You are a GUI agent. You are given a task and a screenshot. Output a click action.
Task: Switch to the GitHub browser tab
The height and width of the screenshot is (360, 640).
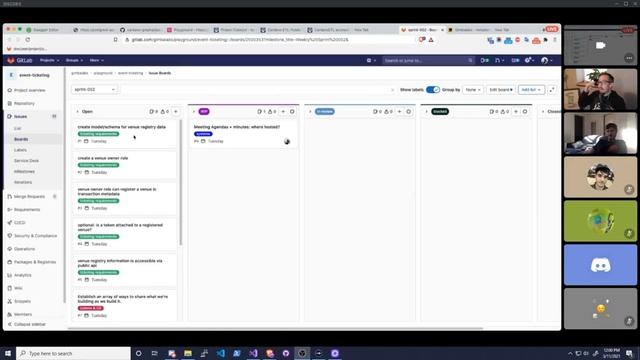point(141,30)
